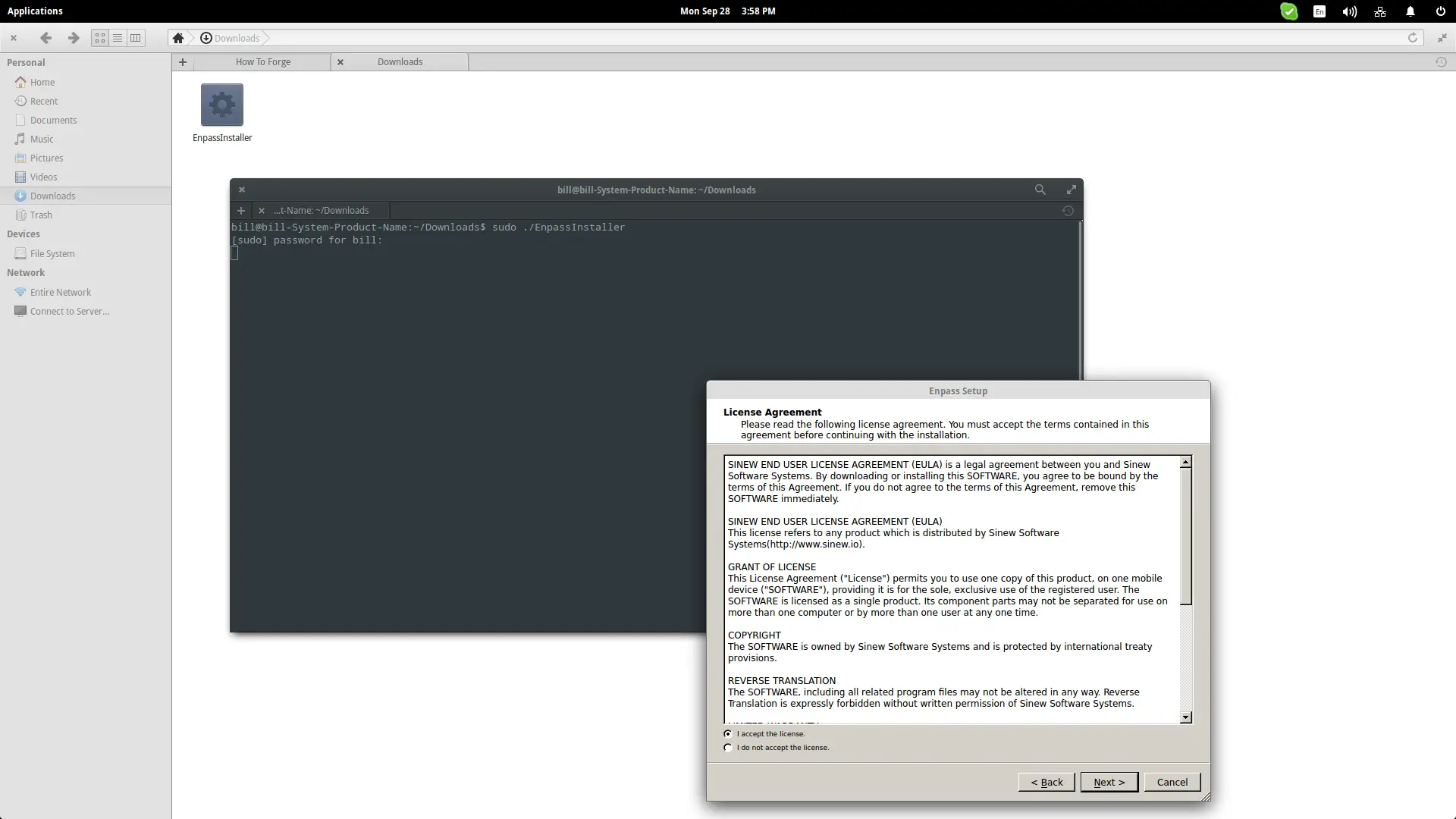Open file manager tab history icon
1456x819 pixels.
[1441, 62]
